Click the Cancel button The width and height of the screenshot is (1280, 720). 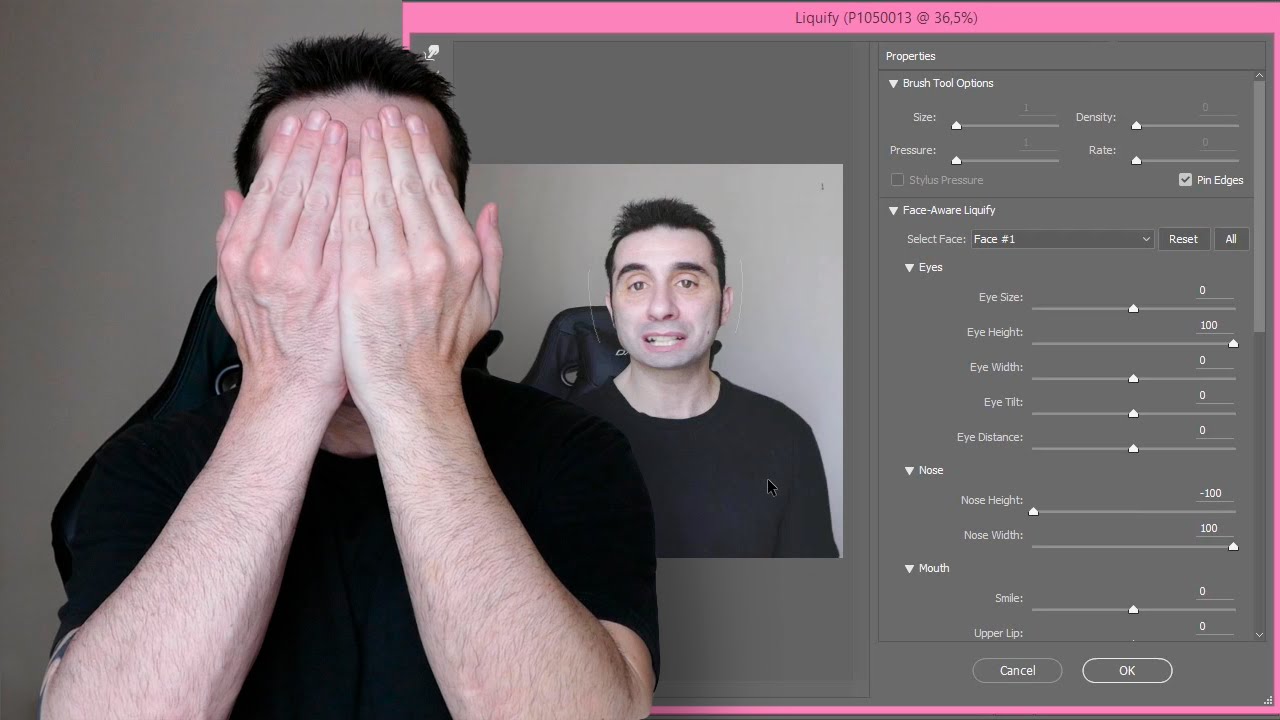pyautogui.click(x=1017, y=671)
